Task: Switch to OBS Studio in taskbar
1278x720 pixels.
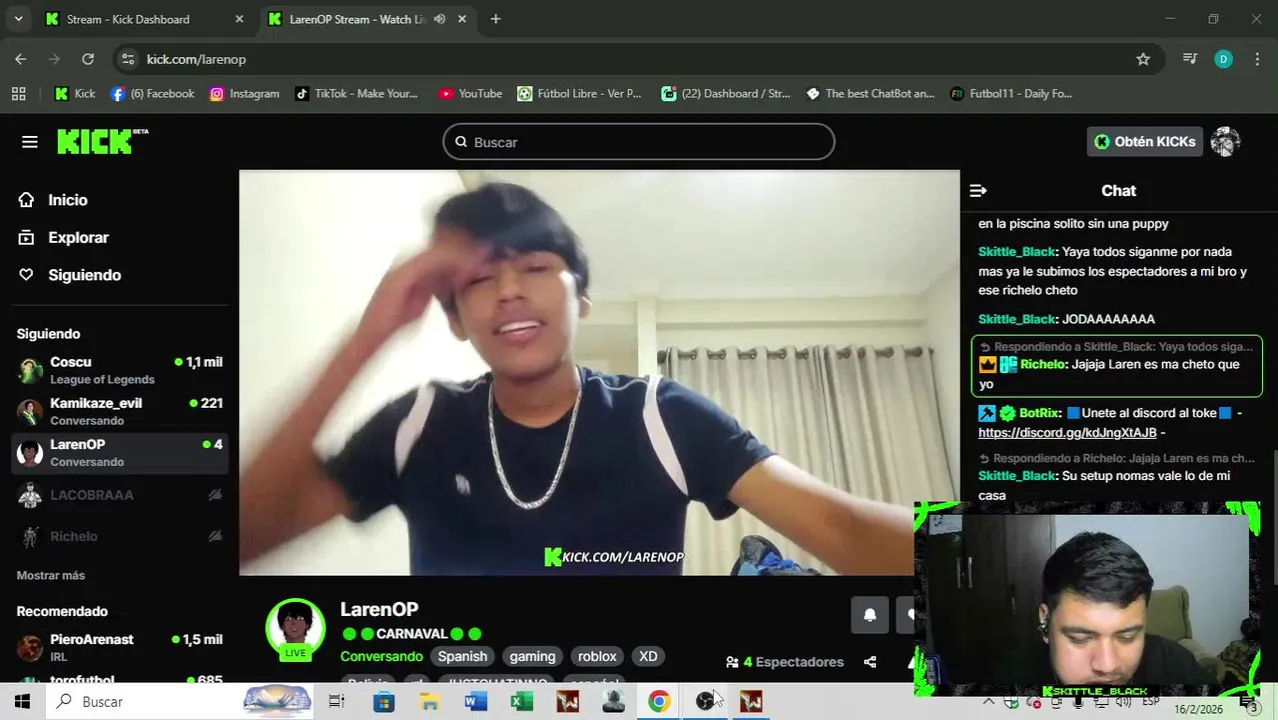Action: tap(705, 702)
